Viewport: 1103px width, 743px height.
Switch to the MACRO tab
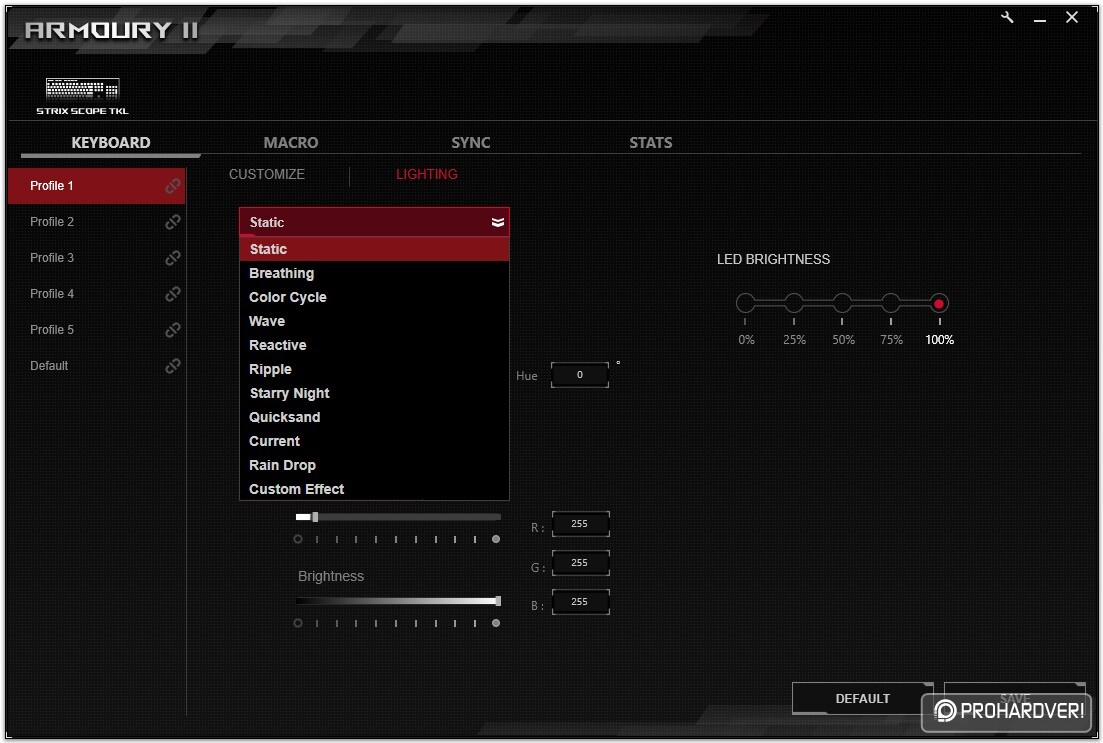point(291,142)
